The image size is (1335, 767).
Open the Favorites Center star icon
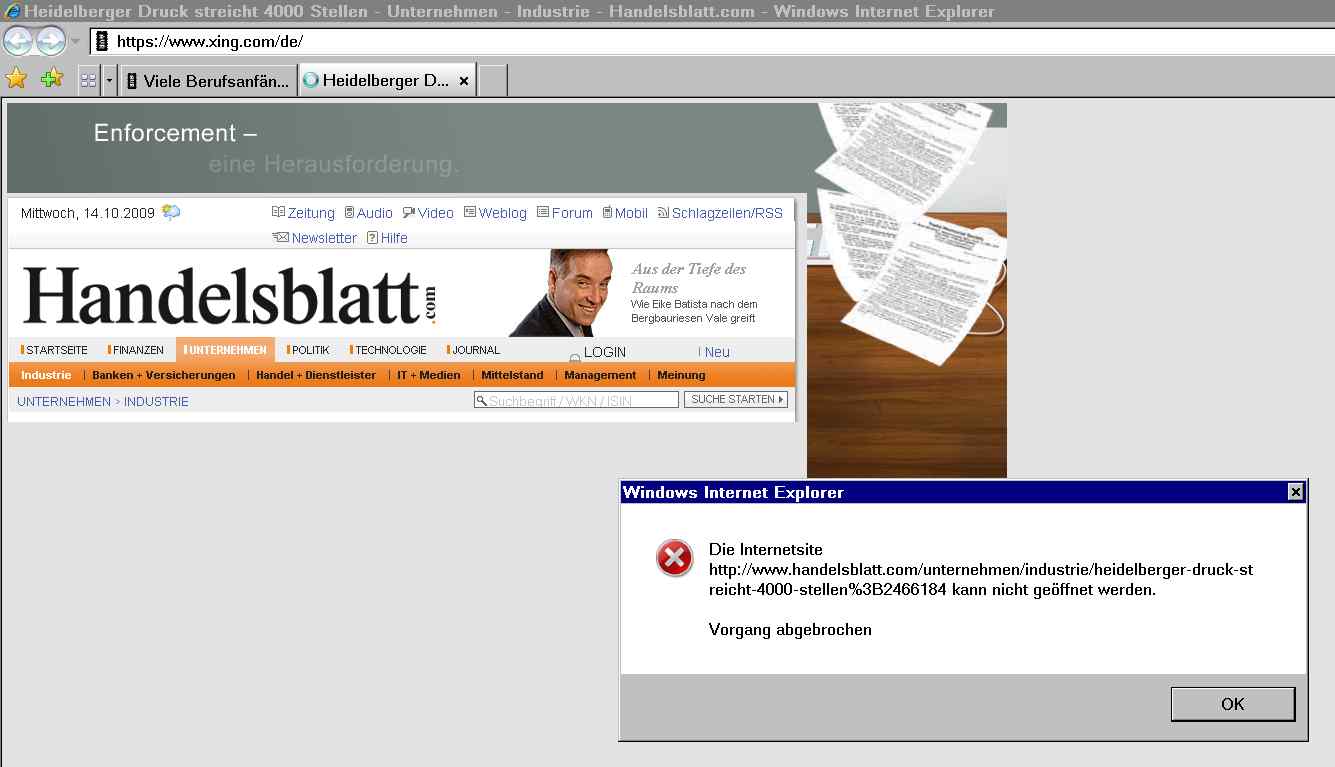tap(16, 79)
